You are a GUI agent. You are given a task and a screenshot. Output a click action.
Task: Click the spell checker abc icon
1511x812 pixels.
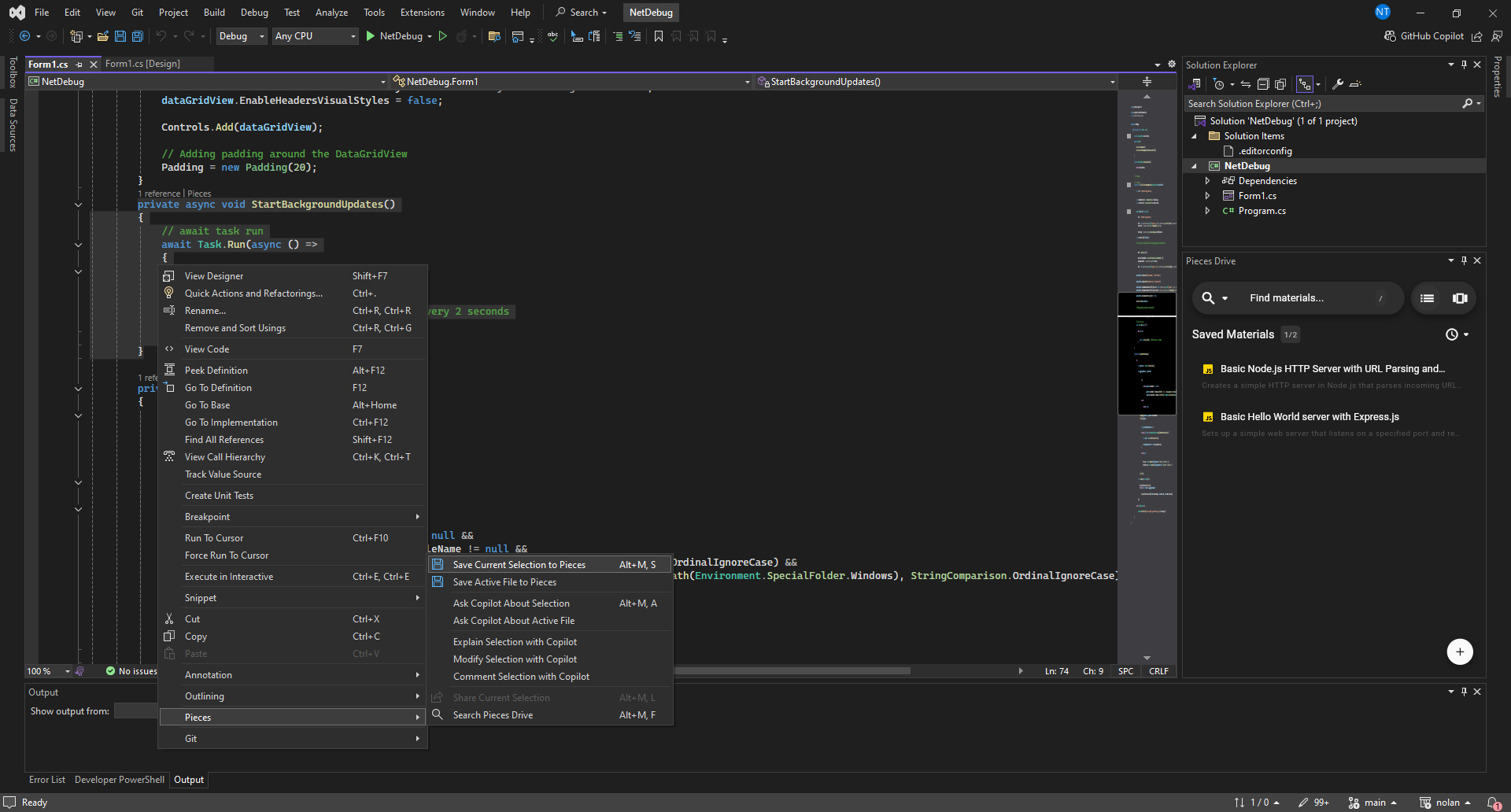click(x=552, y=36)
